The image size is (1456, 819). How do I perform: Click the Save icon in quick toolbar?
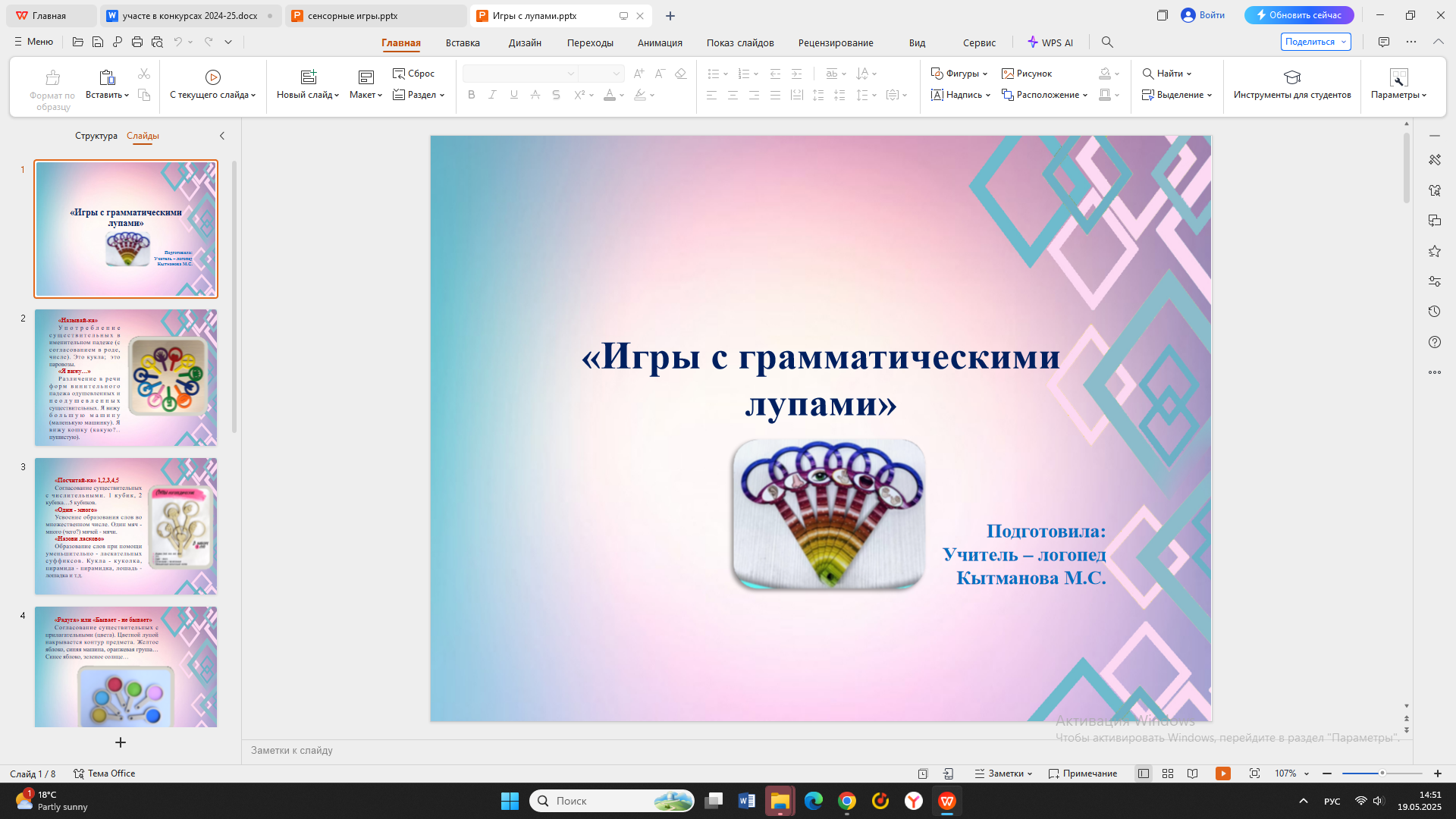pos(98,42)
